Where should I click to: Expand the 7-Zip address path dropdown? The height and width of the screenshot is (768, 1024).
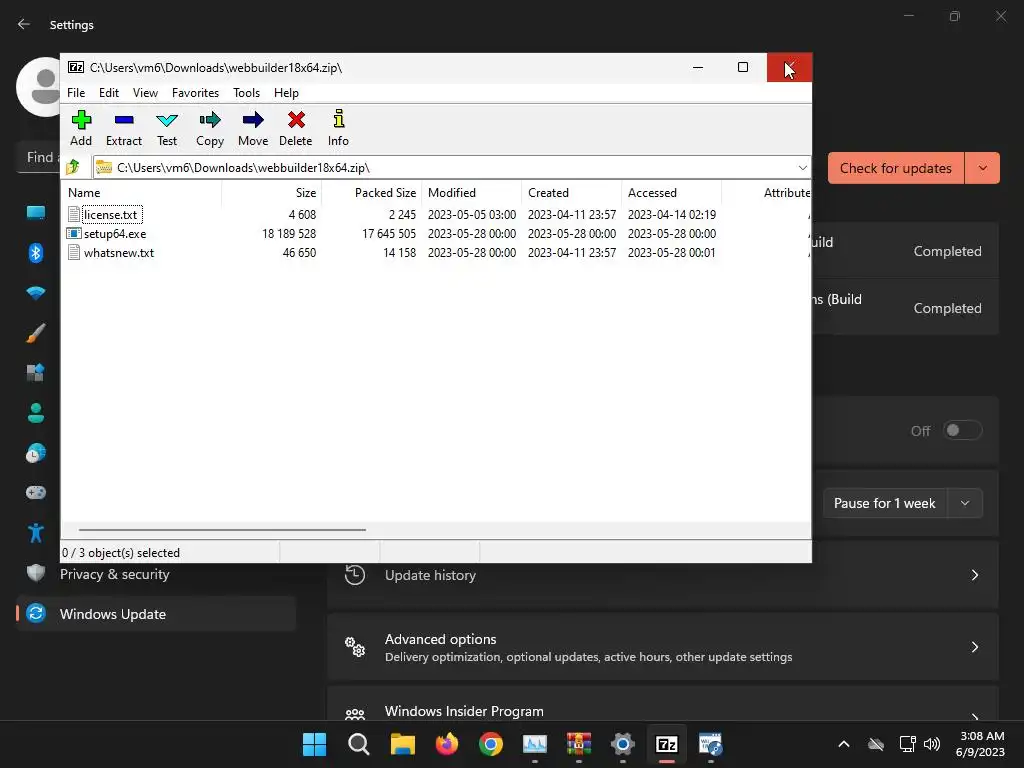click(x=803, y=168)
